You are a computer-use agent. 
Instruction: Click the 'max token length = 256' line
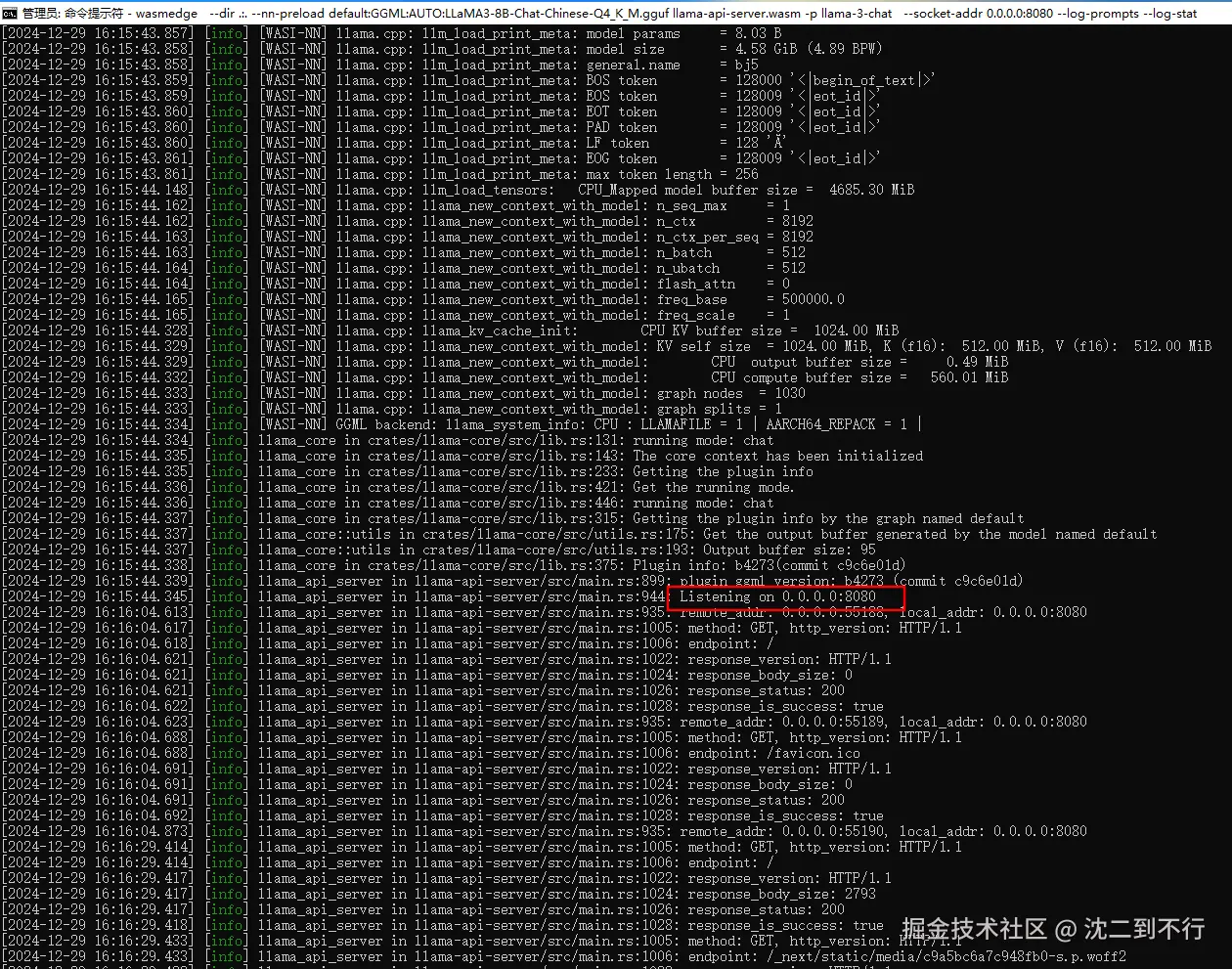tap(380, 174)
